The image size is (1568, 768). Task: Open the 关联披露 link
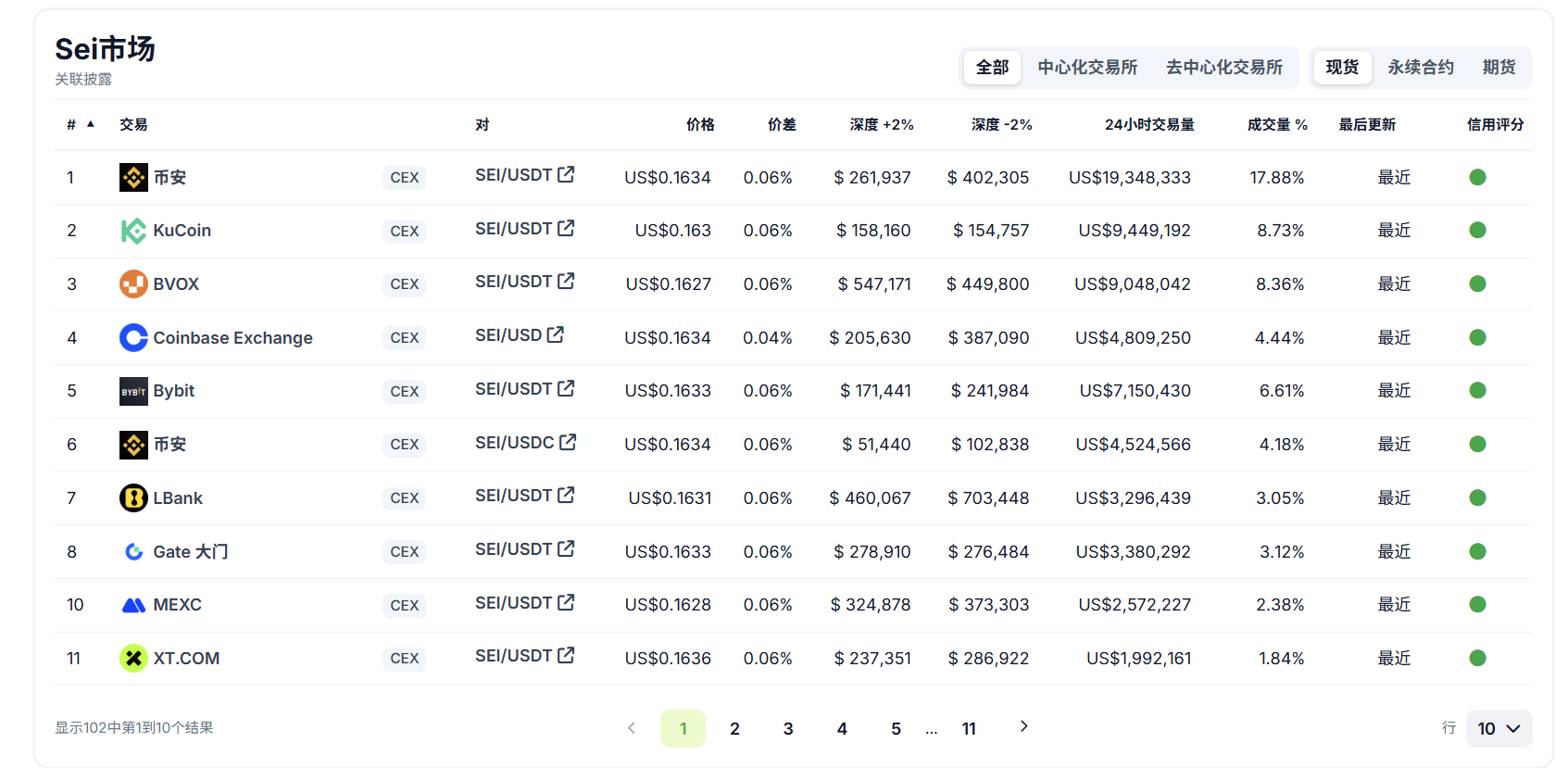click(x=83, y=80)
